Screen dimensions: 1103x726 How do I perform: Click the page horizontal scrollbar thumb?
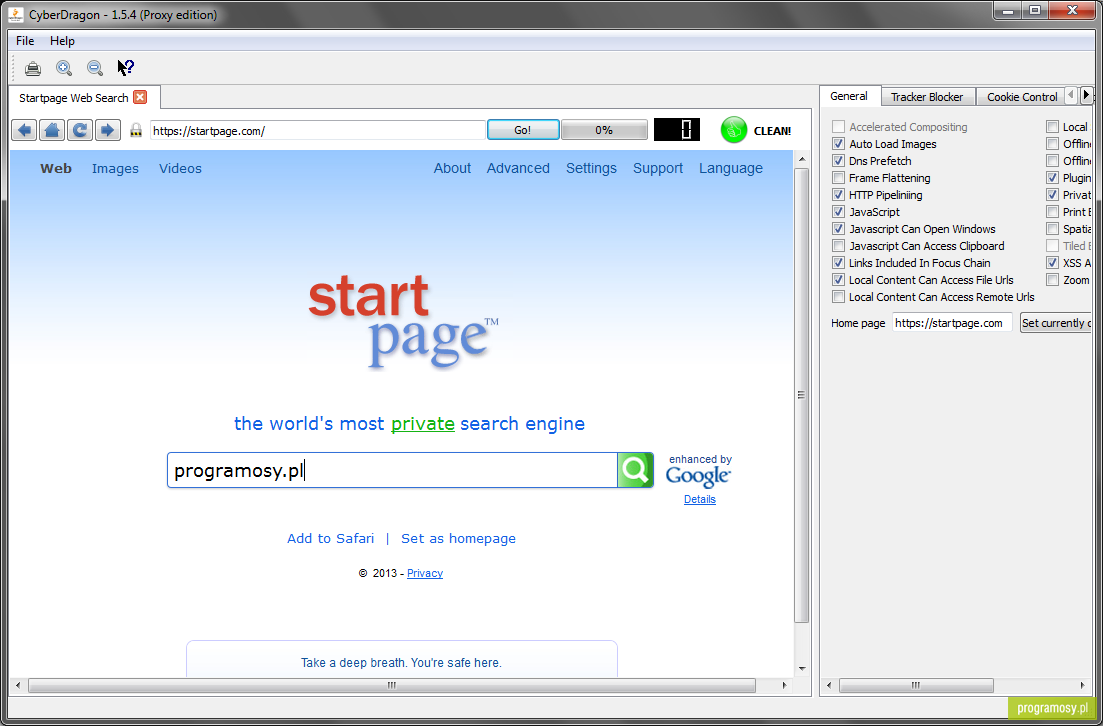[392, 685]
